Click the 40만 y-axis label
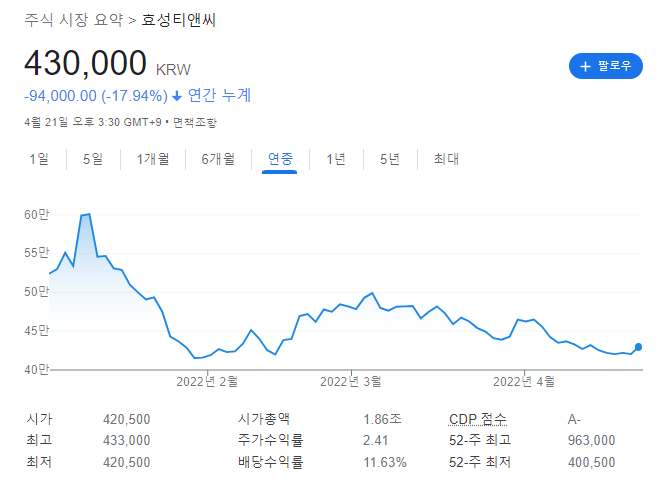 [37, 370]
